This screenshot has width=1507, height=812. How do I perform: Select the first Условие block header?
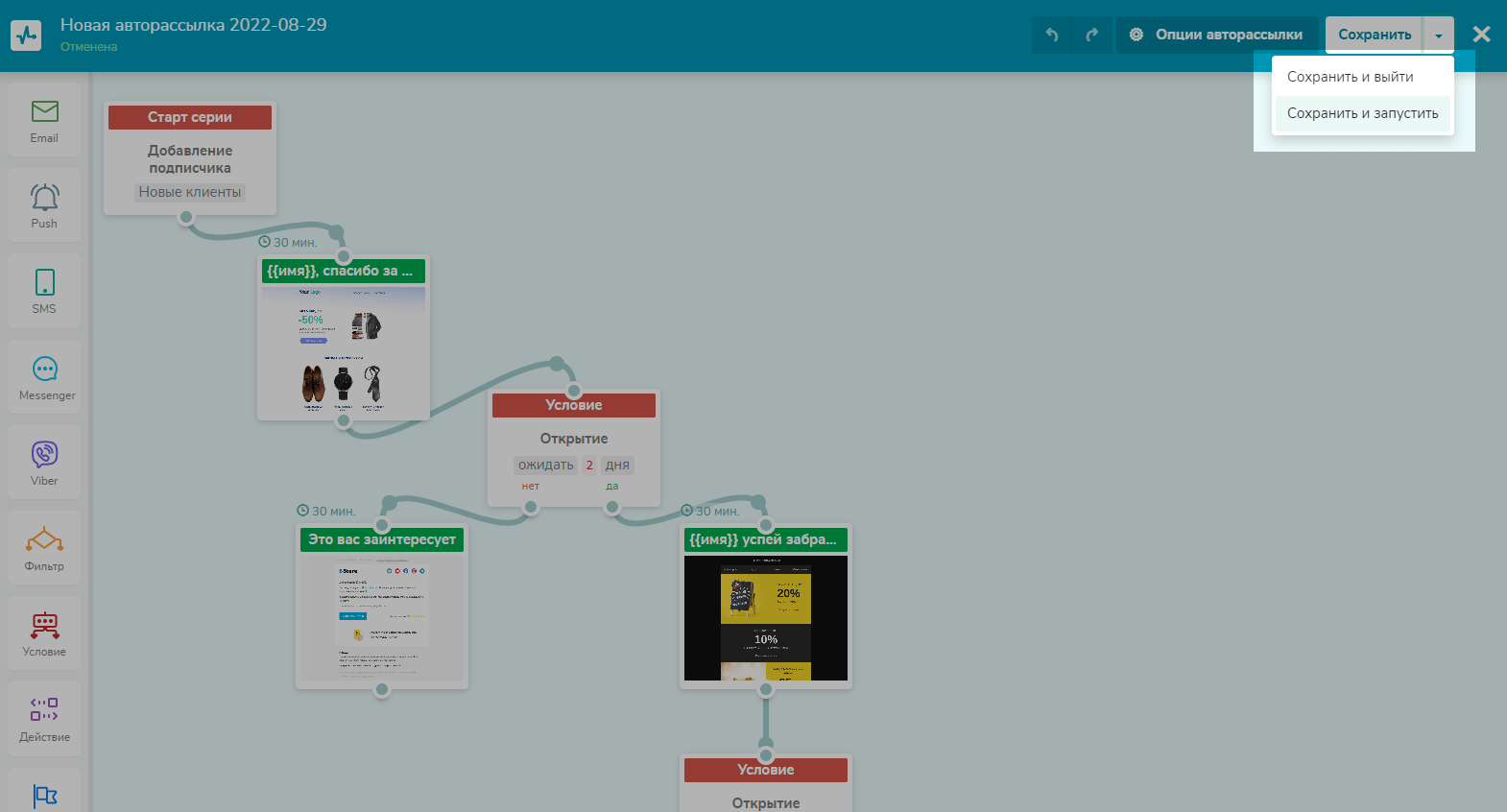coord(574,405)
